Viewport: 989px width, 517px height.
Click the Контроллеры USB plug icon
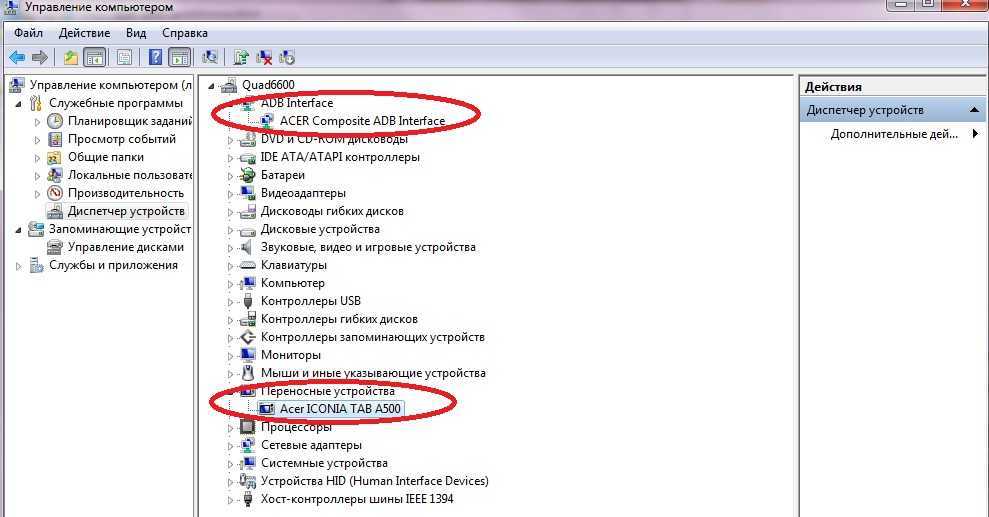tap(248, 301)
